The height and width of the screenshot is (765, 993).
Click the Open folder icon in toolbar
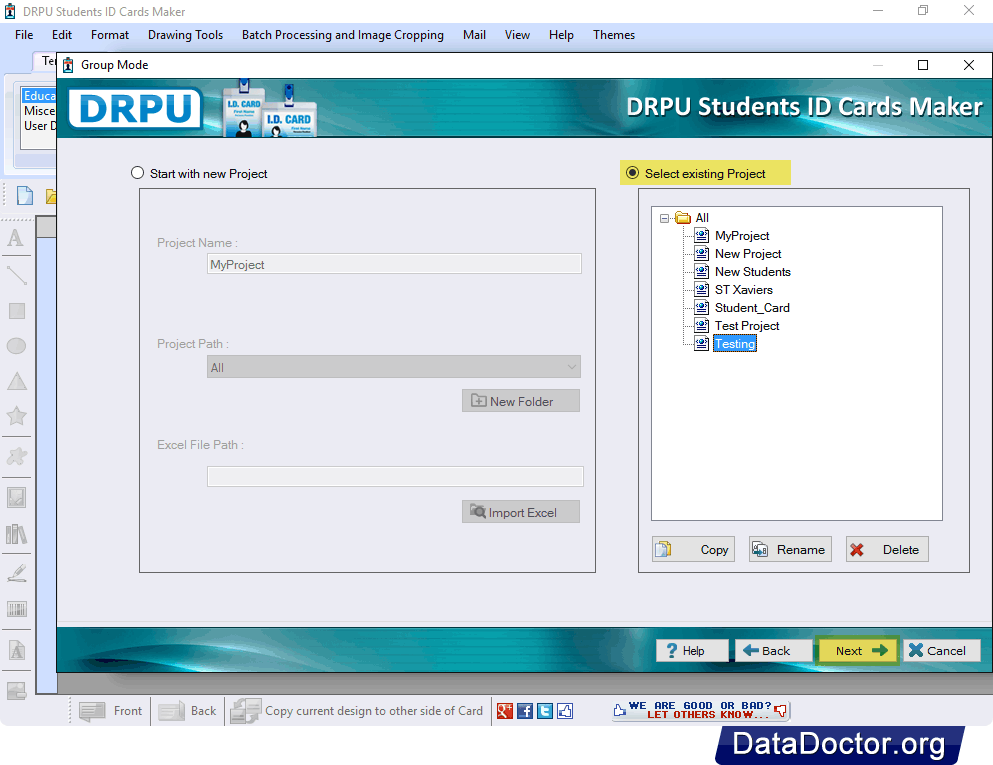pyautogui.click(x=51, y=196)
